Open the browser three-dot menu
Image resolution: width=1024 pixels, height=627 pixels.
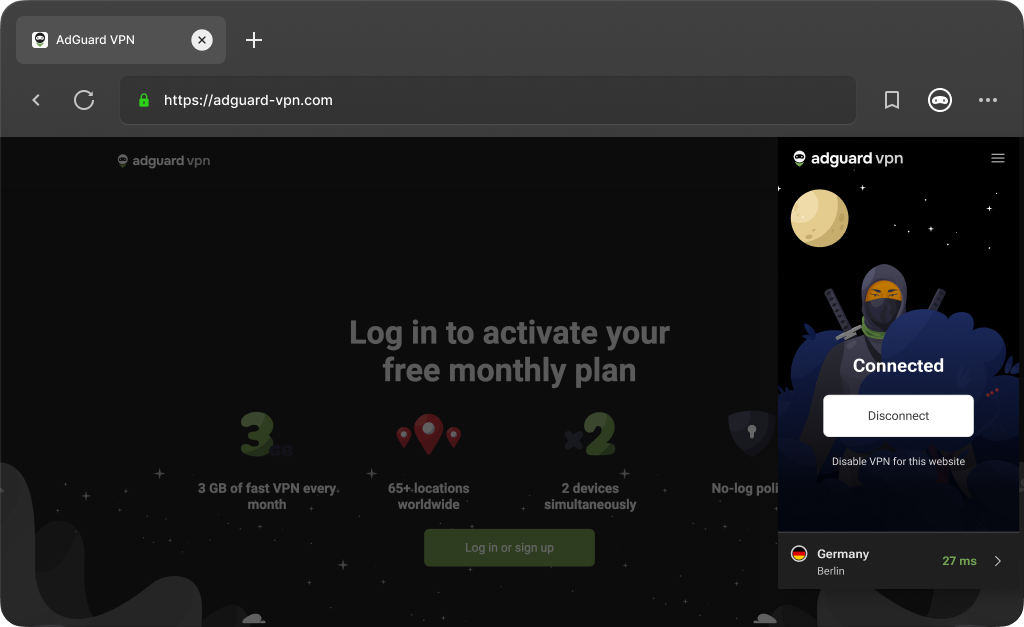click(x=987, y=100)
